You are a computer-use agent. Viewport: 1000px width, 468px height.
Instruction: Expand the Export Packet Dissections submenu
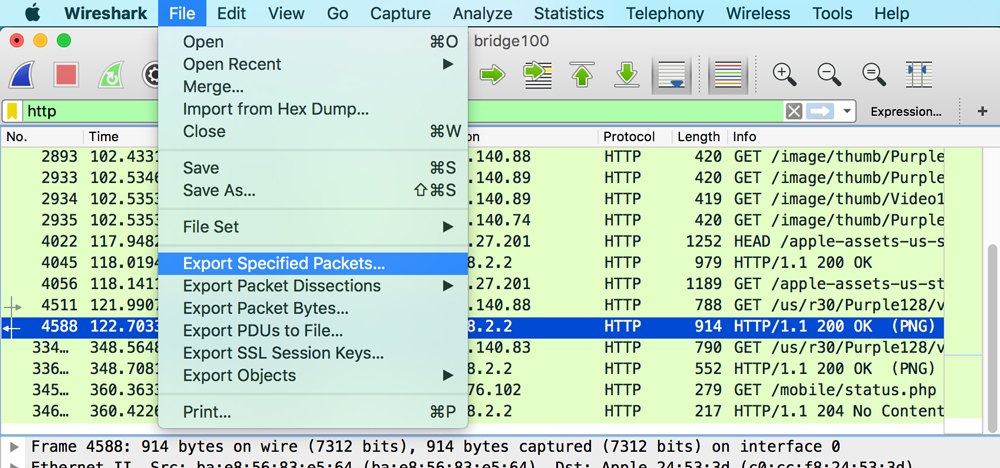[x=313, y=286]
